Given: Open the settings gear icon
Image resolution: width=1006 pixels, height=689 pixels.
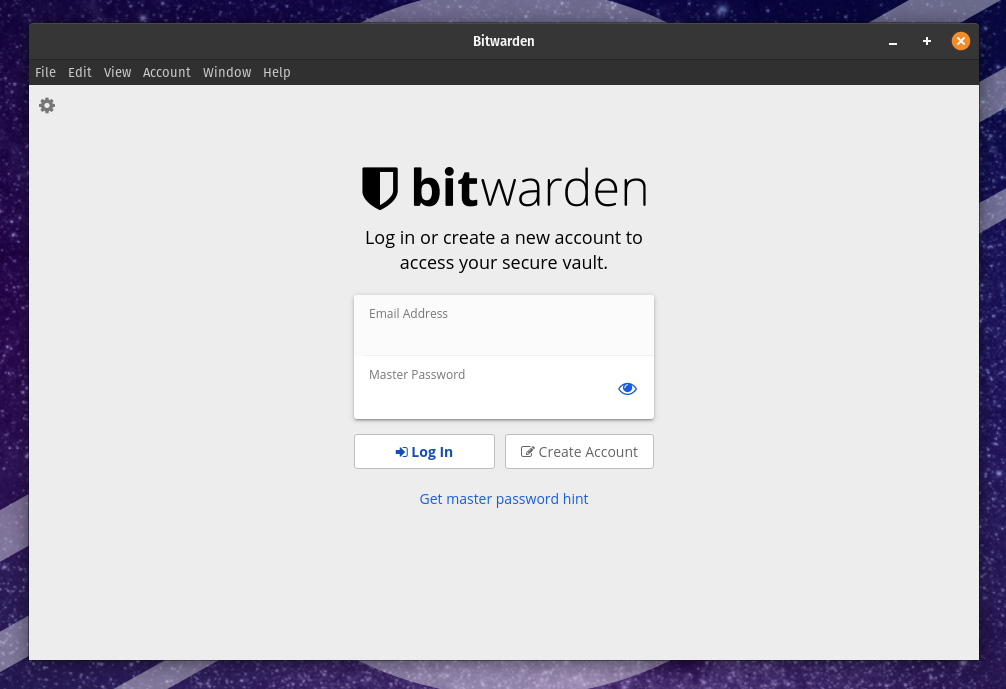Looking at the screenshot, I should [x=46, y=105].
